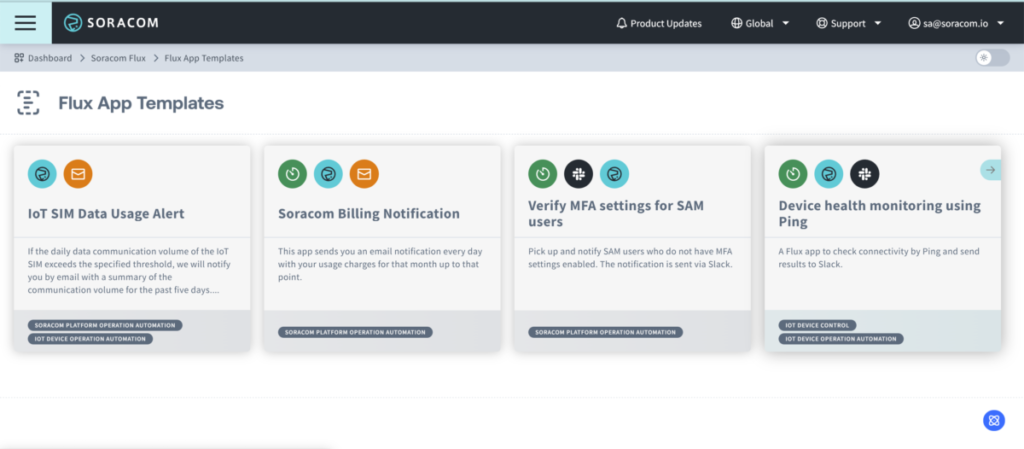This screenshot has width=1024, height=449.
Task: Go to Dashboard in breadcrumb
Action: click(x=50, y=58)
